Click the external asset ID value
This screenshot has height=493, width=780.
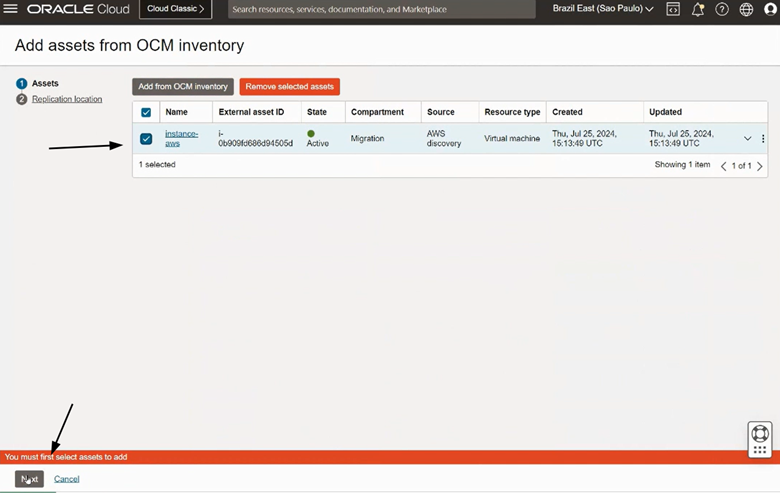pos(255,138)
